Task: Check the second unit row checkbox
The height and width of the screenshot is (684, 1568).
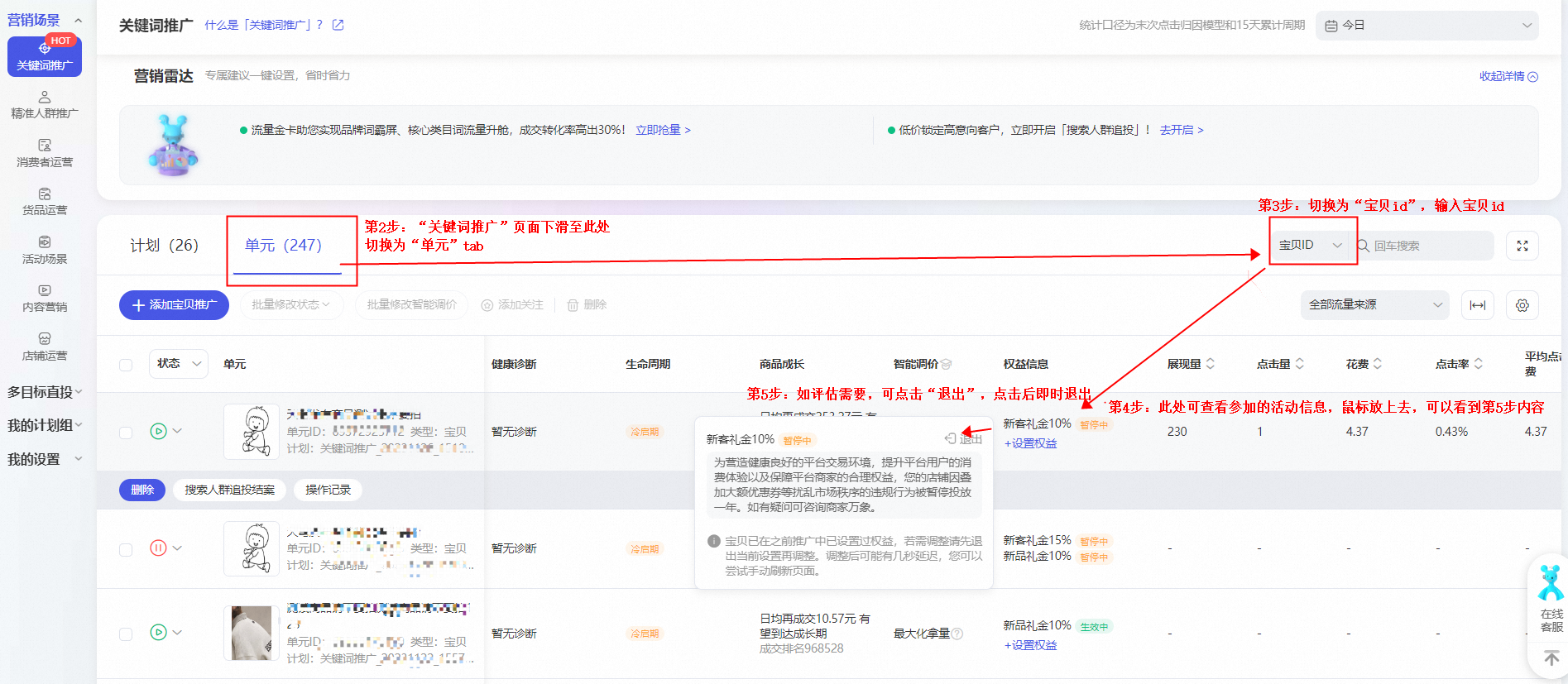Action: click(x=126, y=549)
